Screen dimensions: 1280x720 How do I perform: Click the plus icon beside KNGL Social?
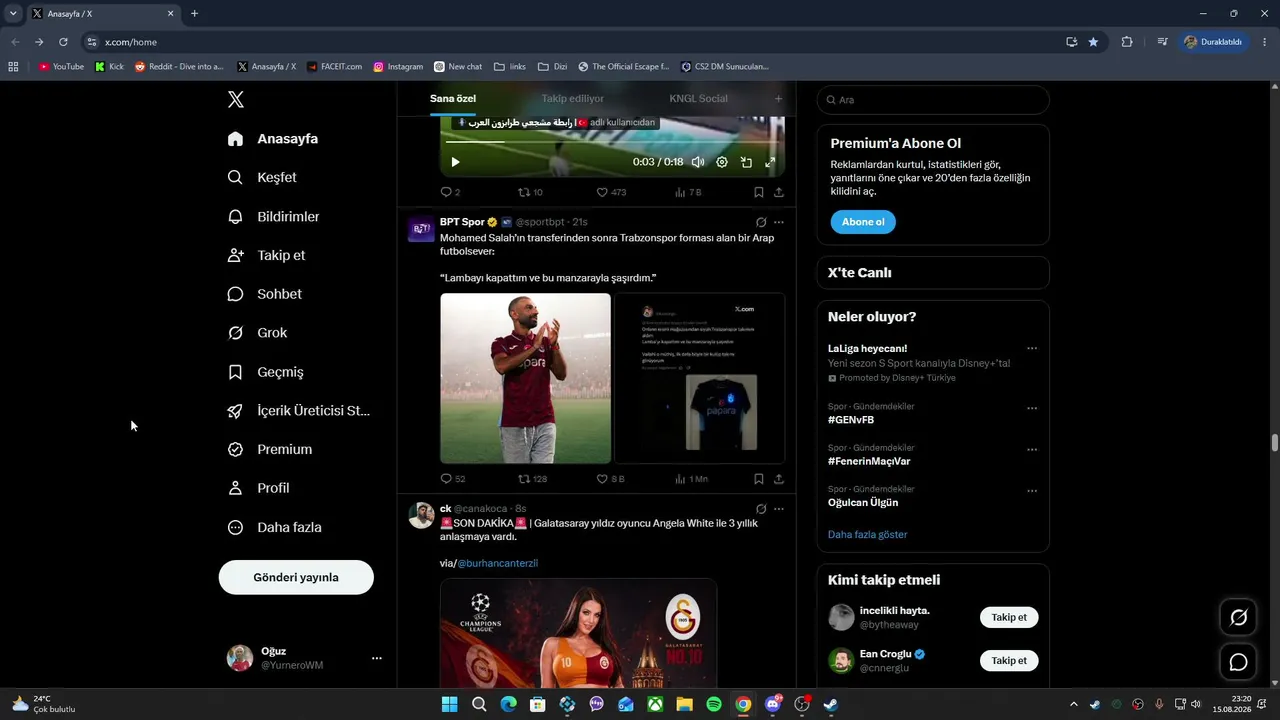pyautogui.click(x=779, y=99)
